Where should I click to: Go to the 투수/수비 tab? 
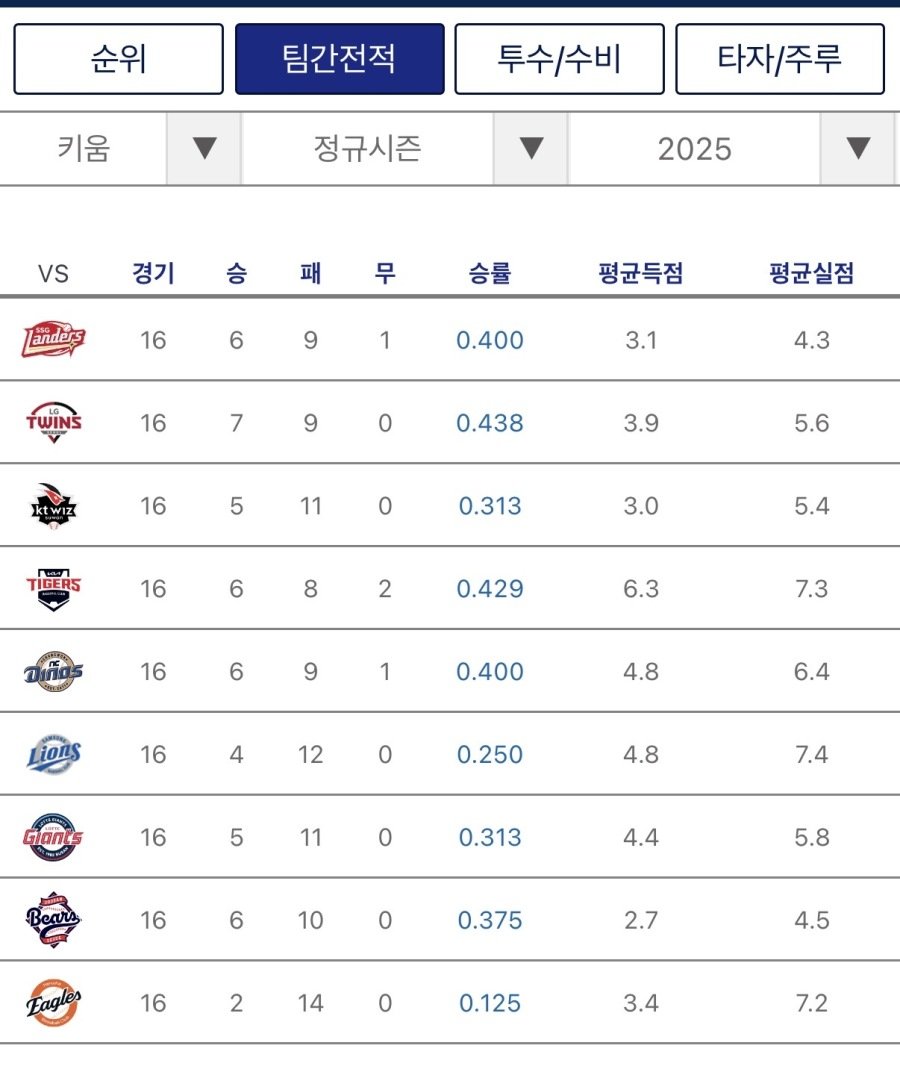click(x=559, y=59)
